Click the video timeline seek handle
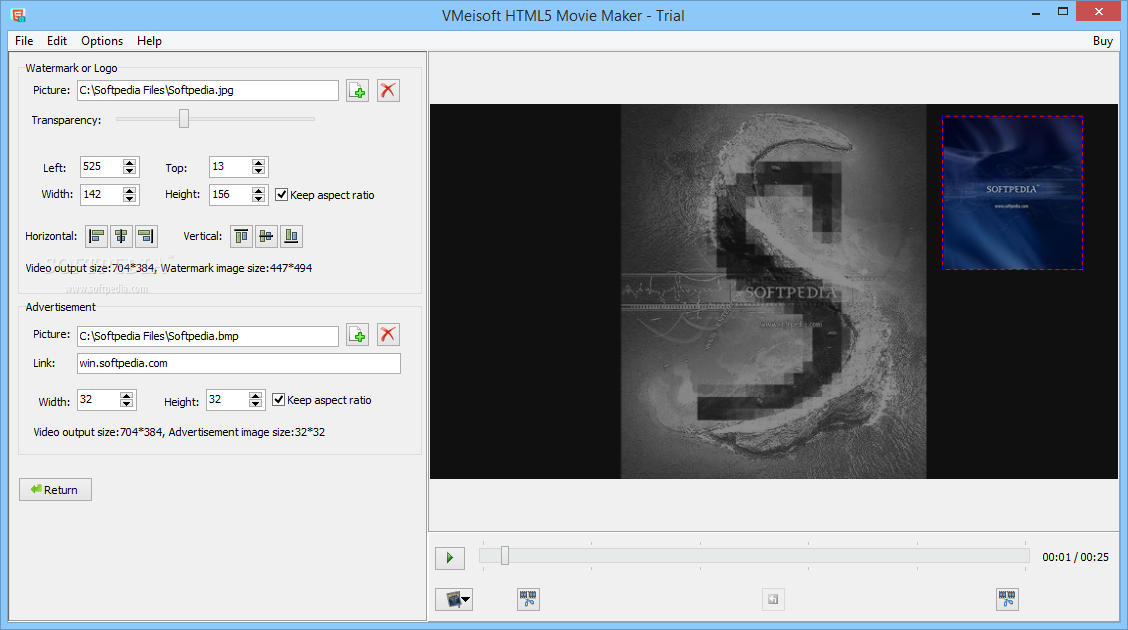Viewport: 1128px width, 630px height. [505, 555]
